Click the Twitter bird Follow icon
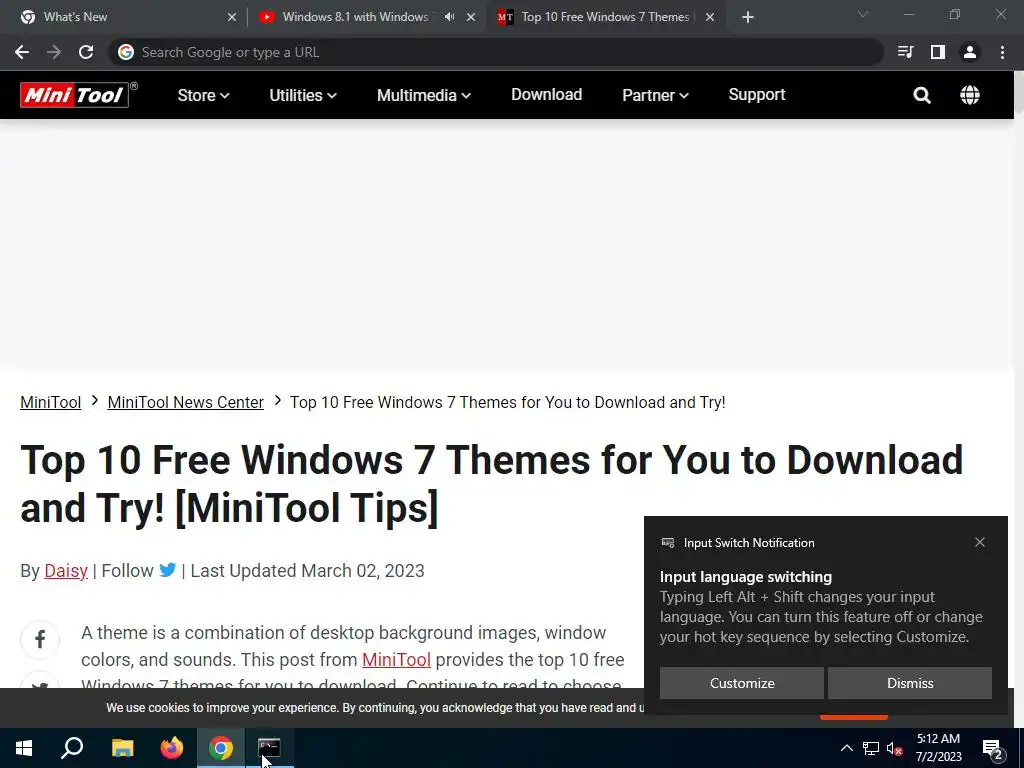Image resolution: width=1024 pixels, height=768 pixels. pos(167,570)
